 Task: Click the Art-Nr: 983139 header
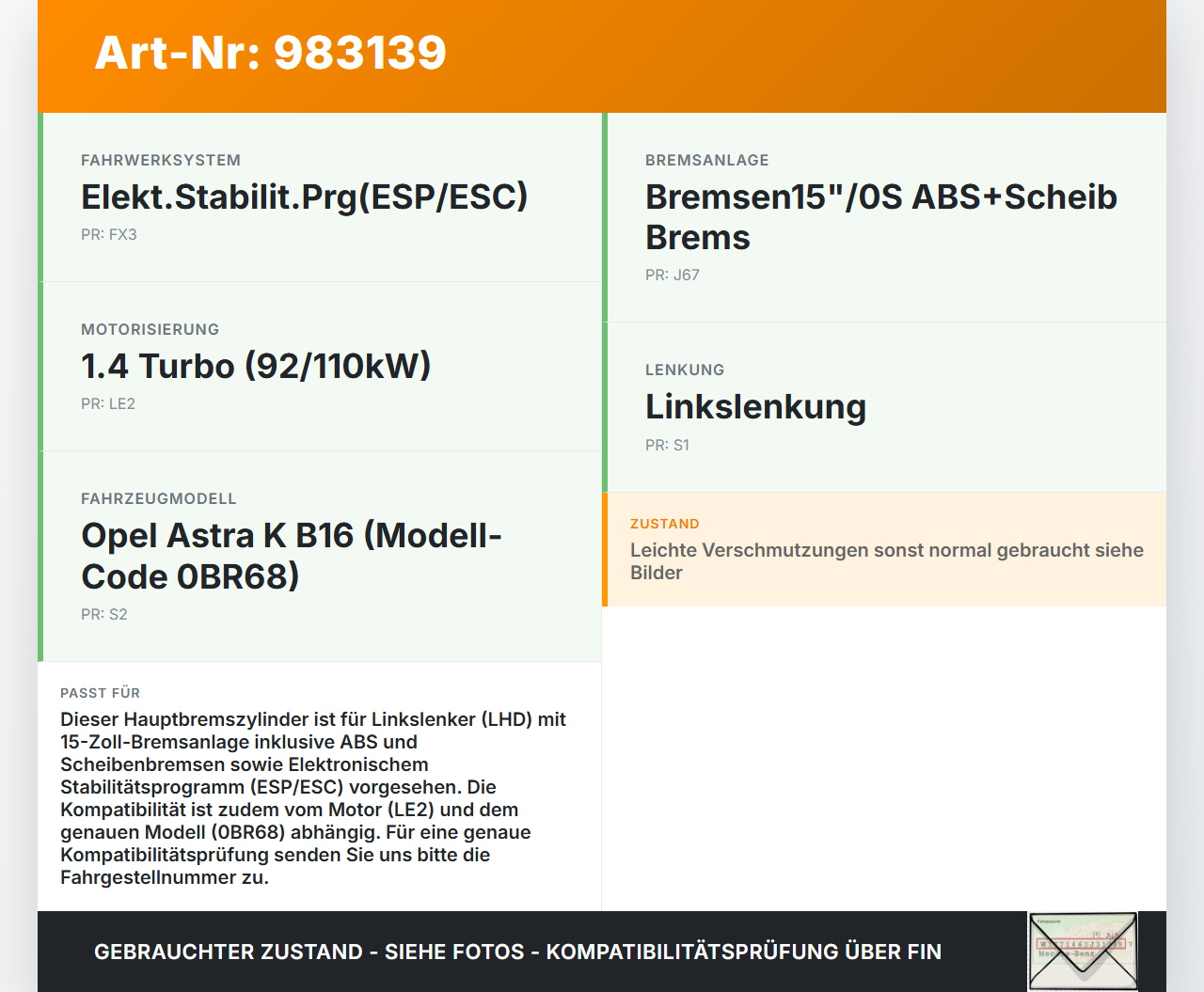tap(271, 53)
